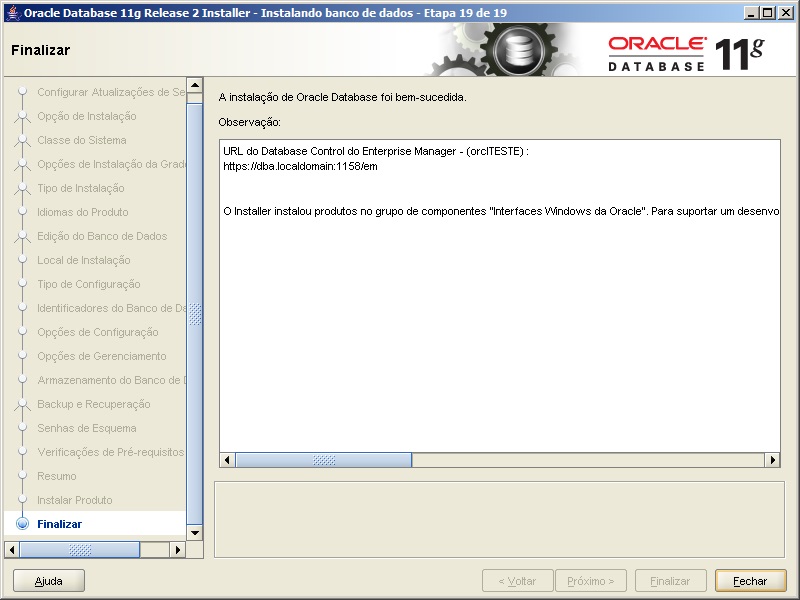Click sidebar vertical scrollbar down arrow
Image resolution: width=800 pixels, height=600 pixels.
click(195, 533)
